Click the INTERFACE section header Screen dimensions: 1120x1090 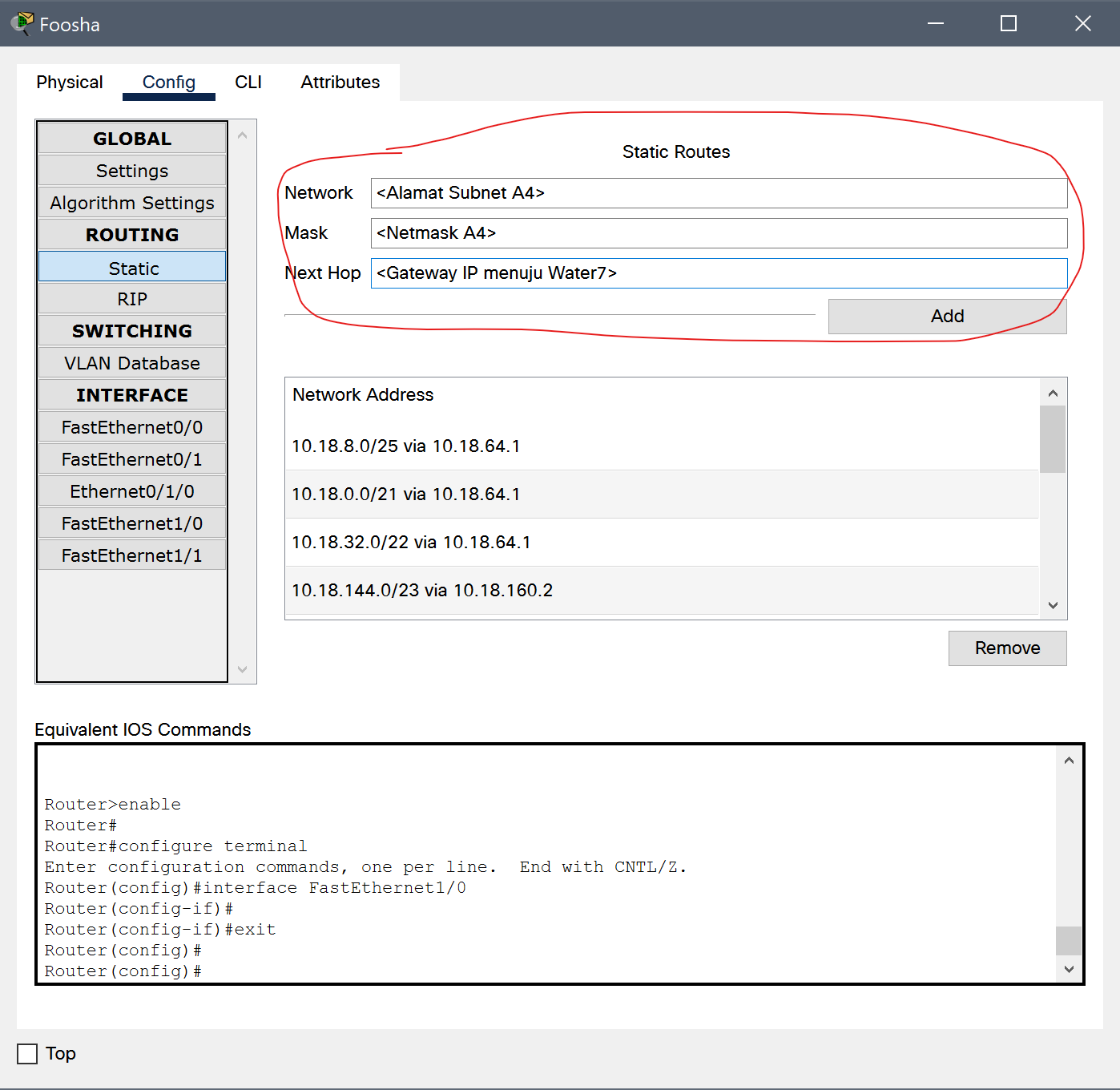click(132, 394)
